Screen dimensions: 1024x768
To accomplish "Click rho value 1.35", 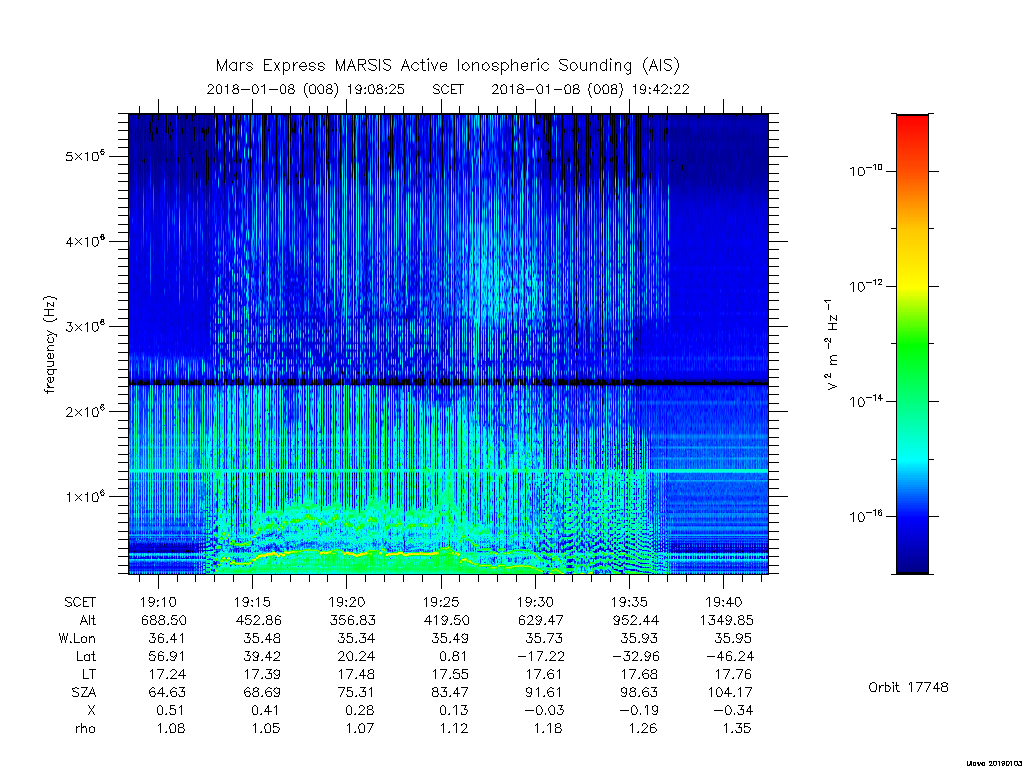I will coord(737,728).
